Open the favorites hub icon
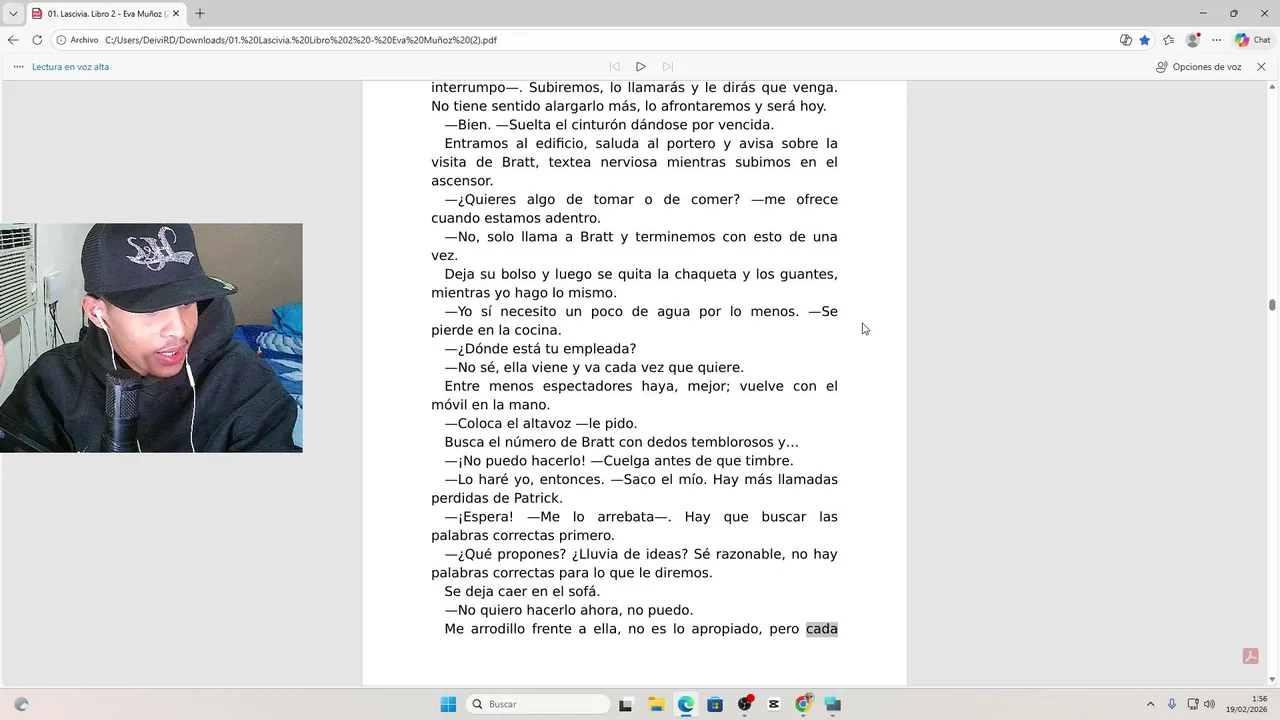1280x720 pixels. coord(1169,40)
